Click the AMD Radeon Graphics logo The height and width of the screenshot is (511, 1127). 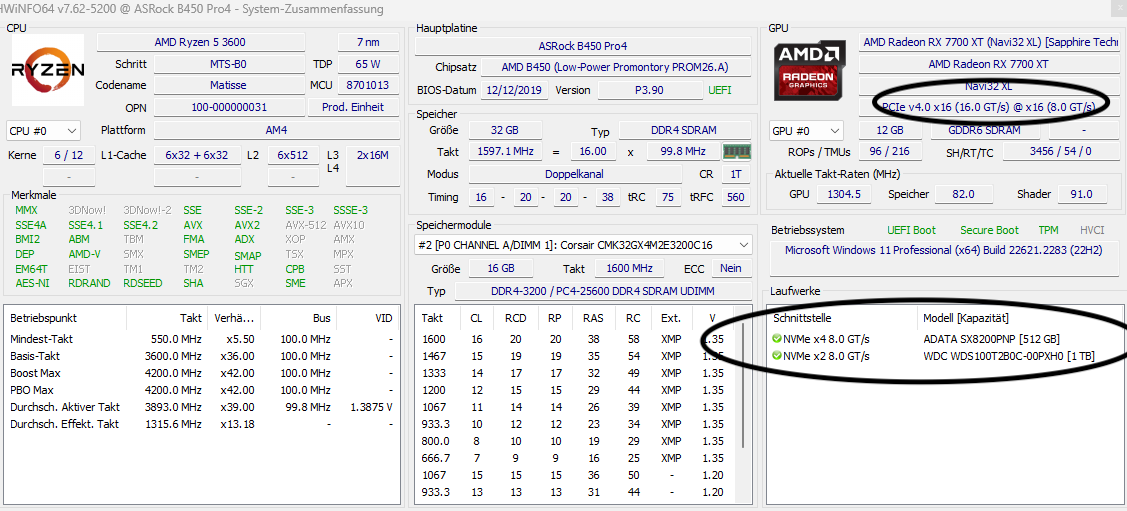pyautogui.click(x=810, y=70)
